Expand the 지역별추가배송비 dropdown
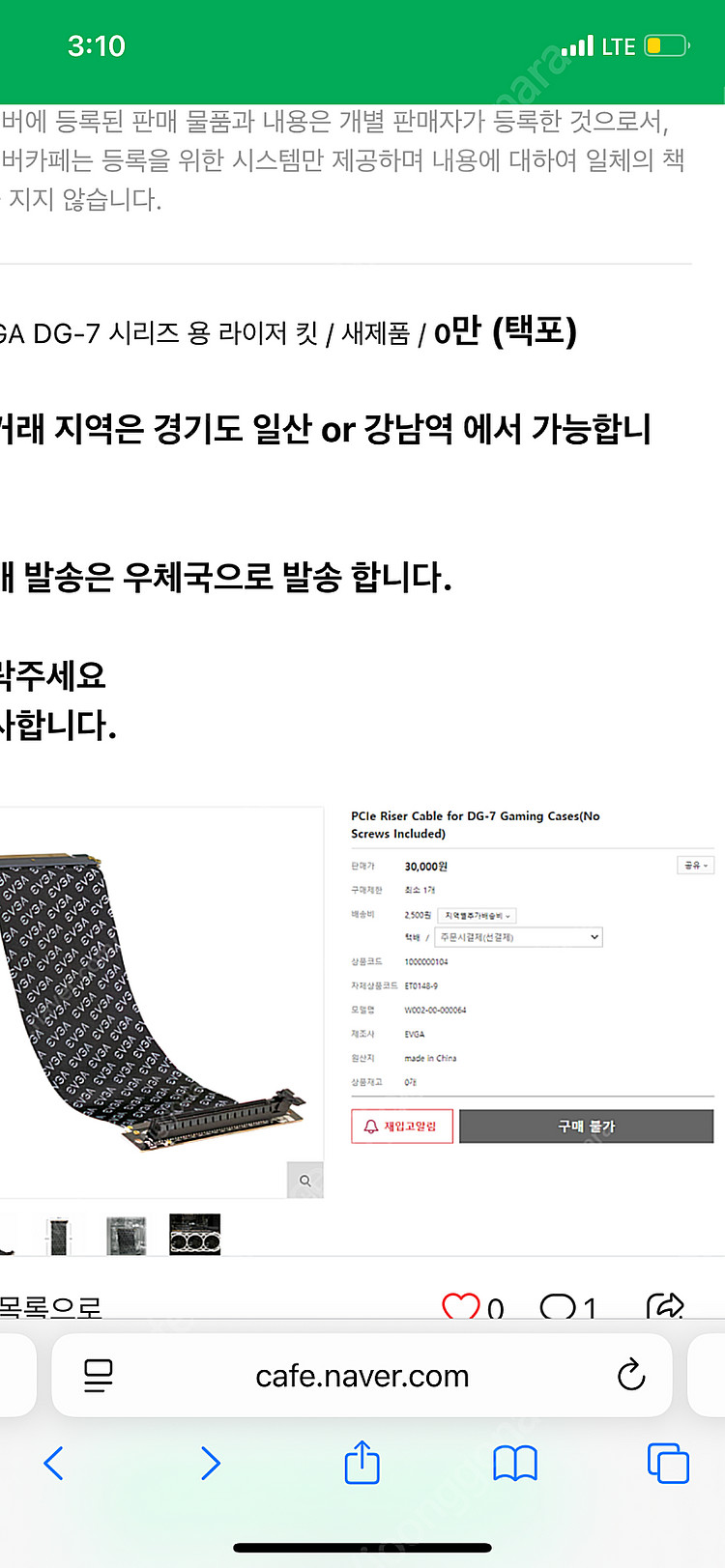 (478, 915)
